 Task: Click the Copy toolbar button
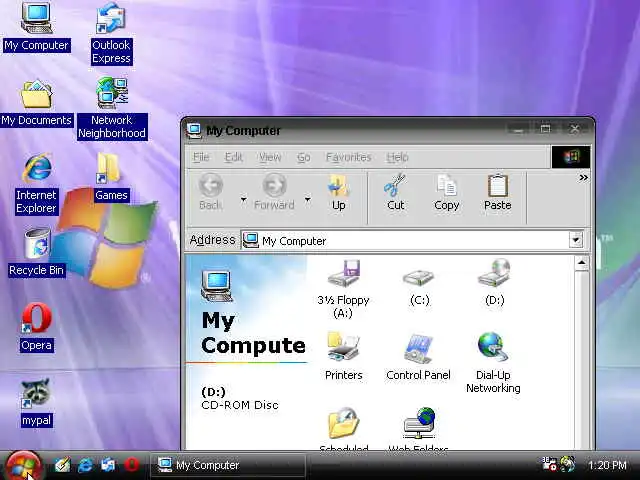click(447, 193)
